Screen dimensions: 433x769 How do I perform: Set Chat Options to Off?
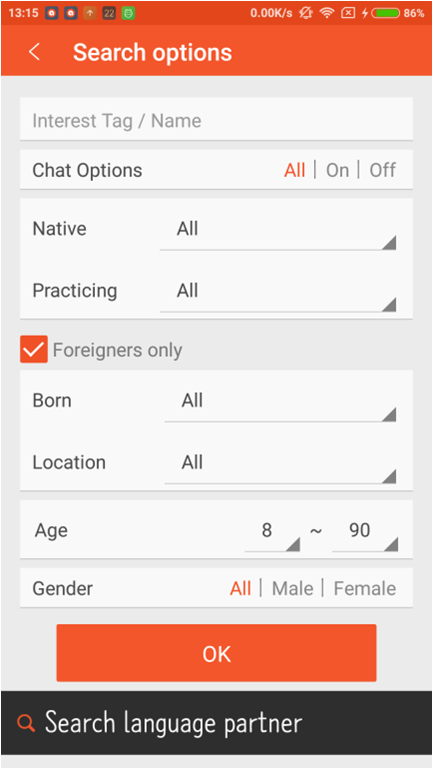pyautogui.click(x=382, y=170)
